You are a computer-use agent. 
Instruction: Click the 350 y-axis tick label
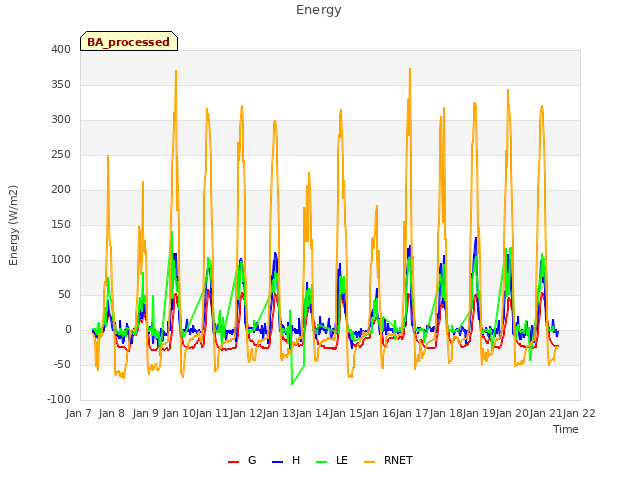tap(61, 84)
